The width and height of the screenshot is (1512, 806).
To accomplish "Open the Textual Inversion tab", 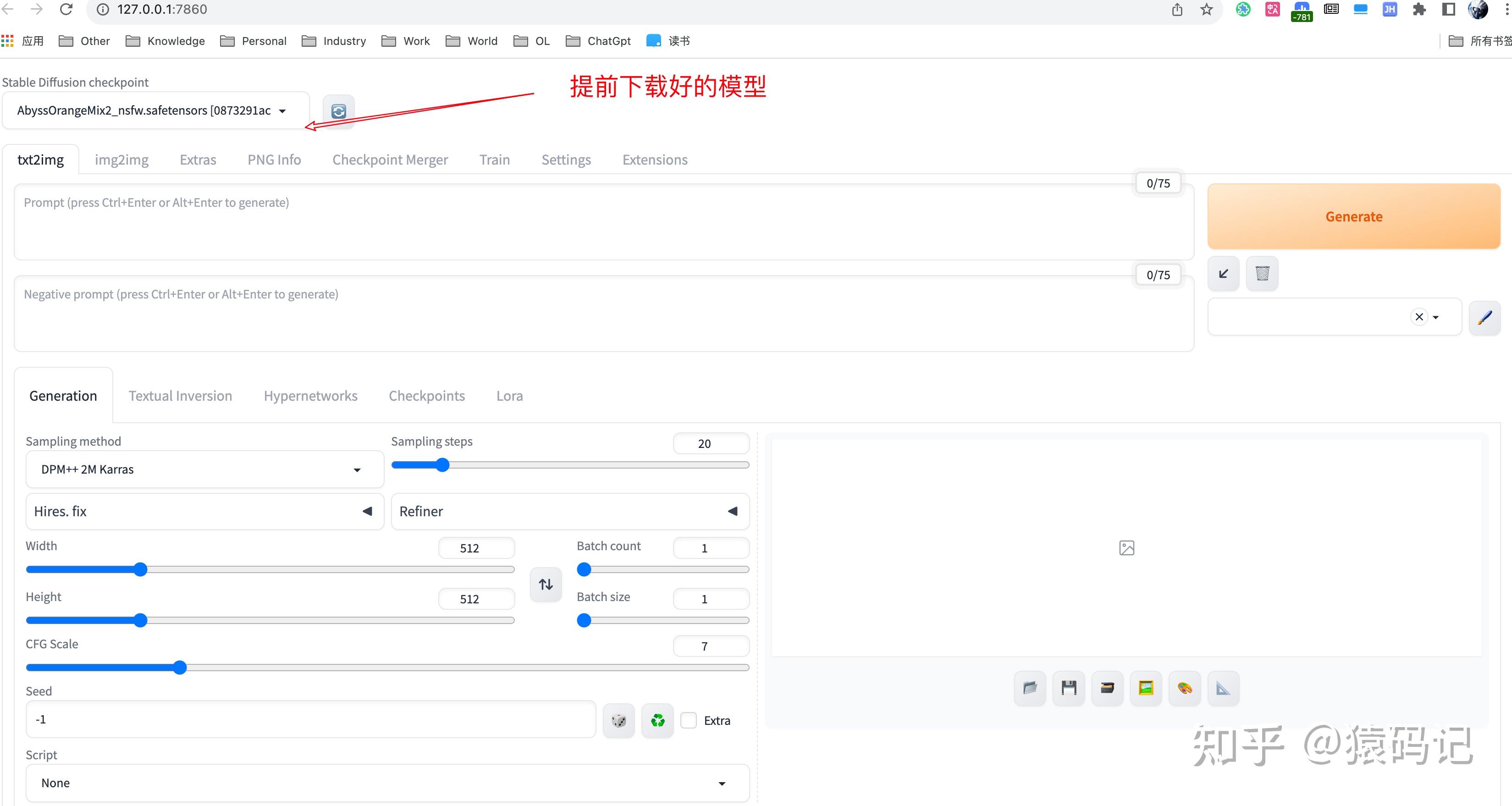I will tap(180, 396).
